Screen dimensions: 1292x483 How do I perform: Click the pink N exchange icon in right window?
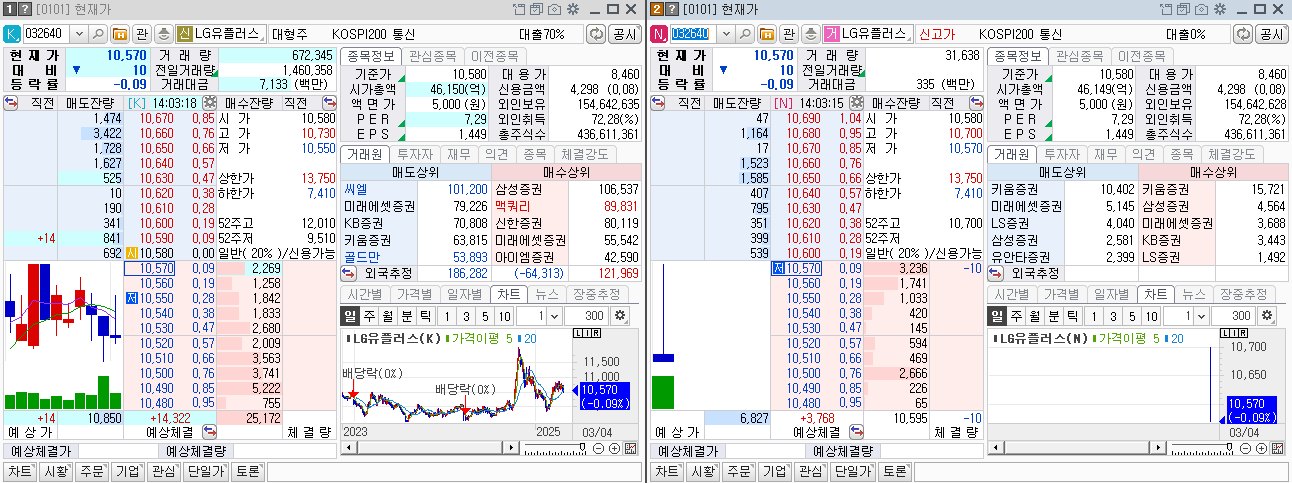point(658,33)
